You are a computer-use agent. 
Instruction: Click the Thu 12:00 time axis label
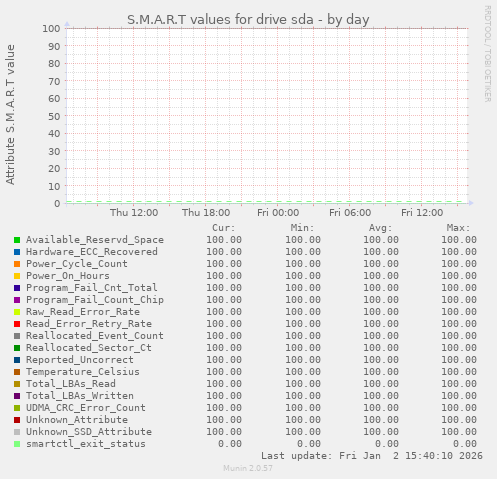point(134,213)
